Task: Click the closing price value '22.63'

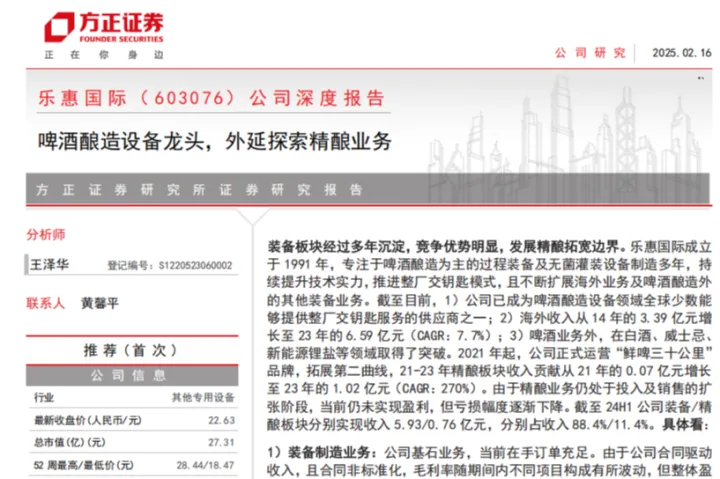Action: click(221, 420)
